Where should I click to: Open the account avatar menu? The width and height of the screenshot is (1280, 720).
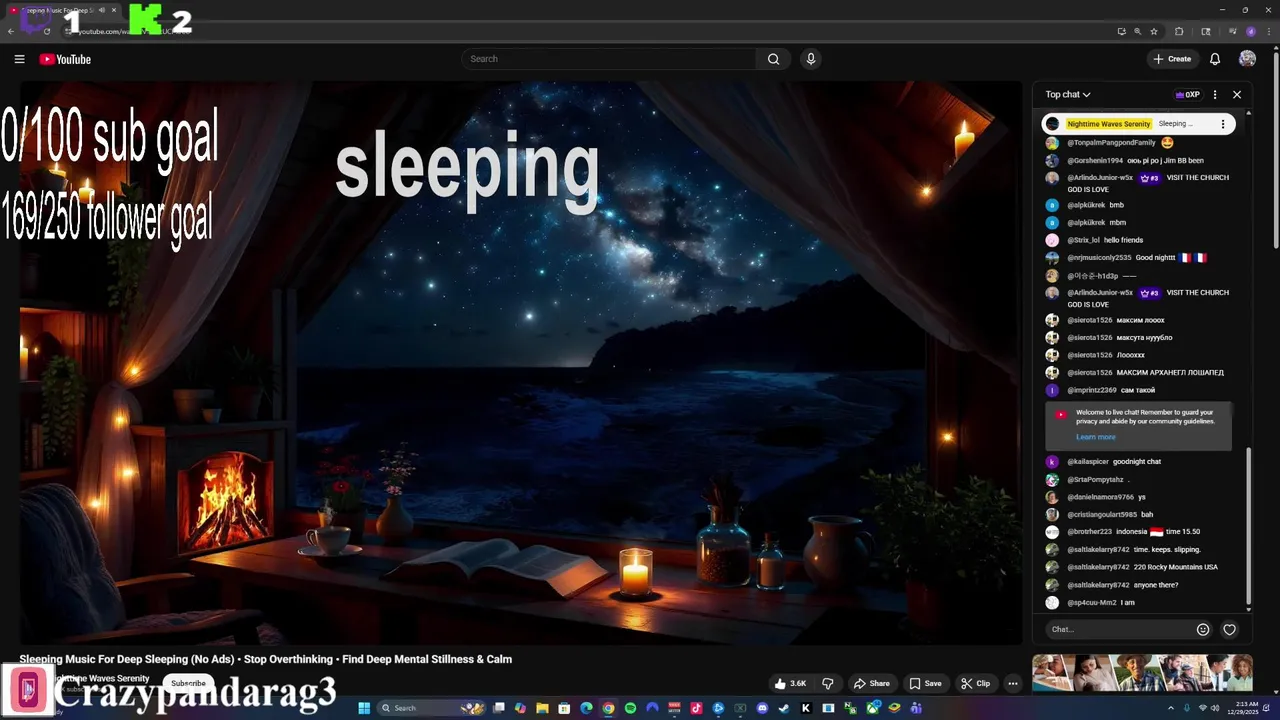(x=1247, y=59)
